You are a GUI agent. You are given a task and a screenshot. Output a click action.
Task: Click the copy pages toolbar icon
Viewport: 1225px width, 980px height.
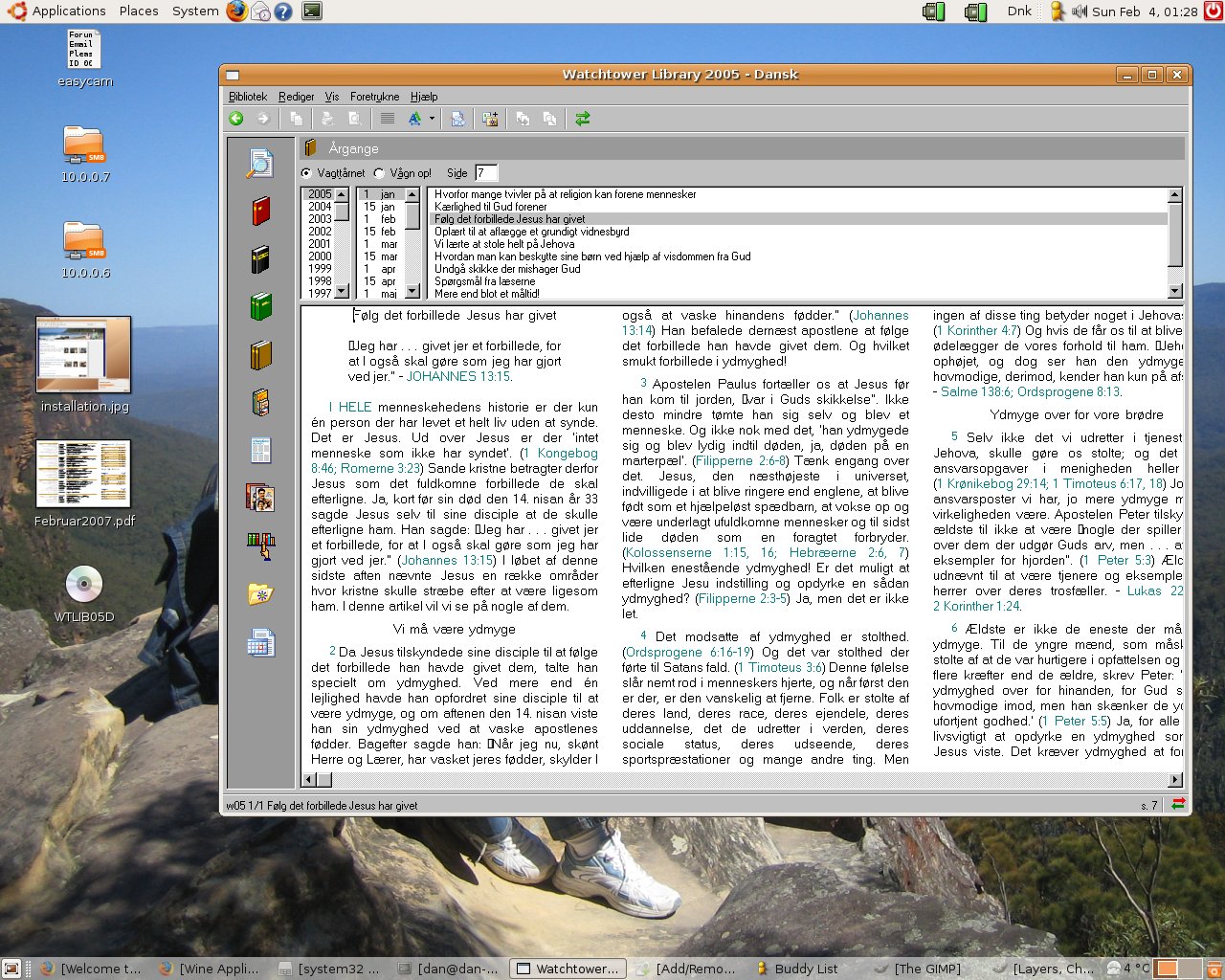297,119
